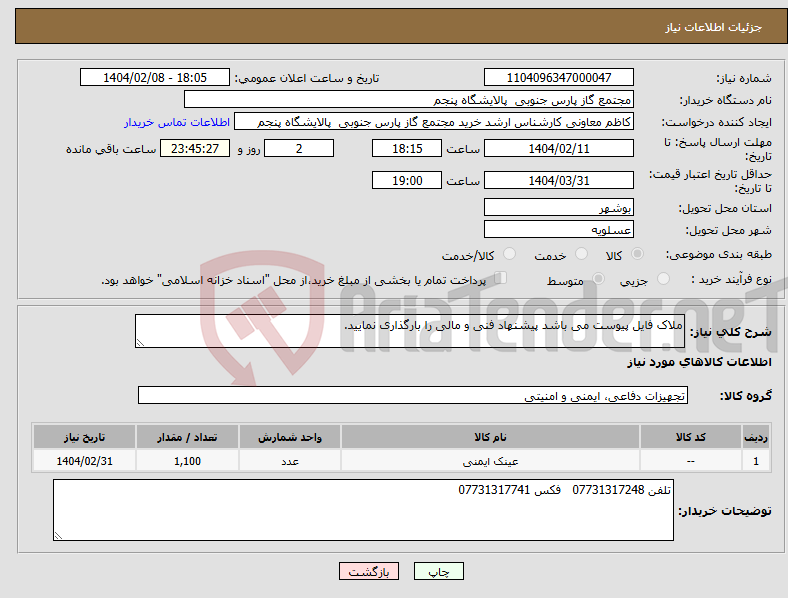Select the متوسط purchase type radio
788x598 pixels.
pyautogui.click(x=598, y=278)
